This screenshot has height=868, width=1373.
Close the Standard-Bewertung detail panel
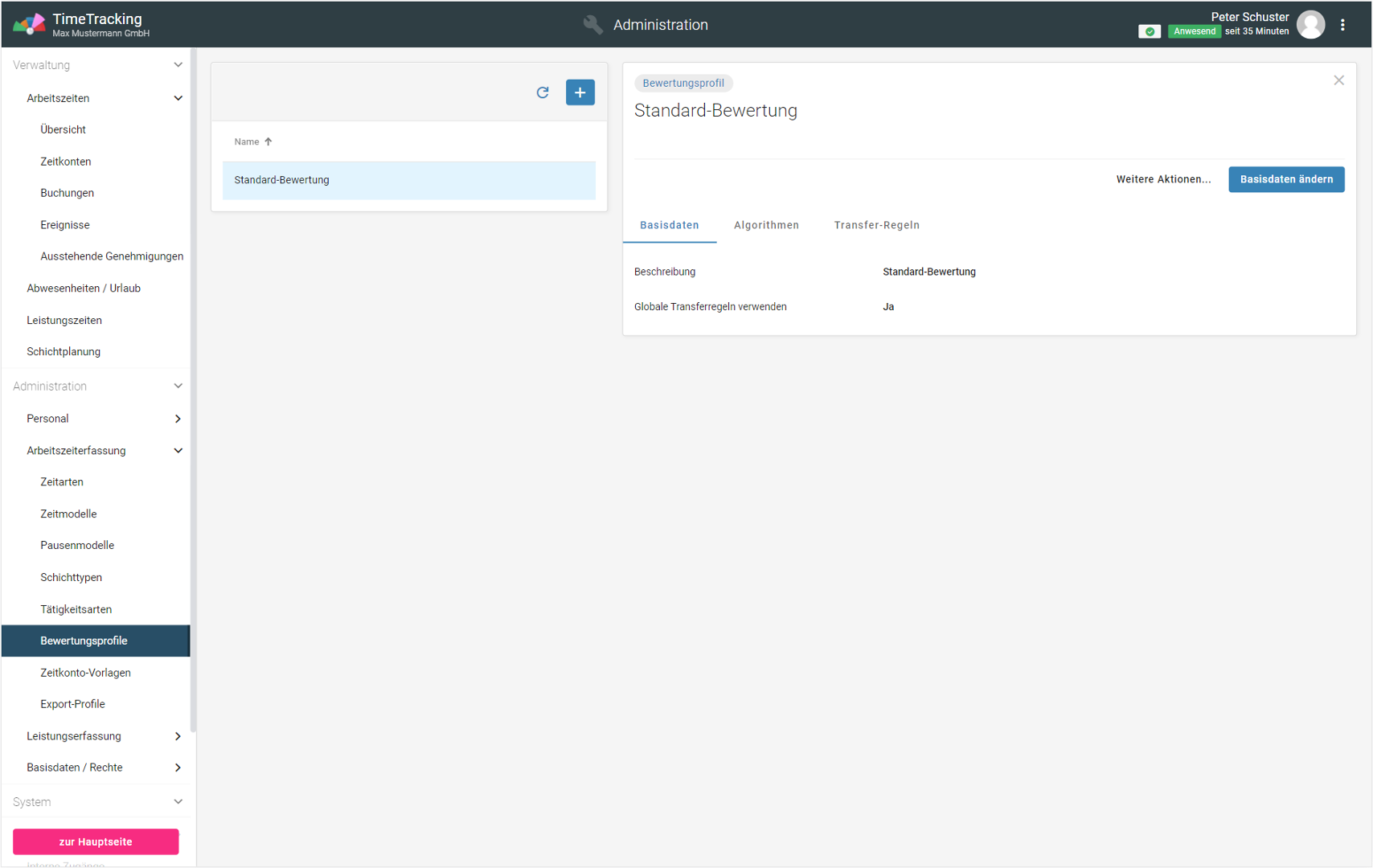[x=1338, y=80]
